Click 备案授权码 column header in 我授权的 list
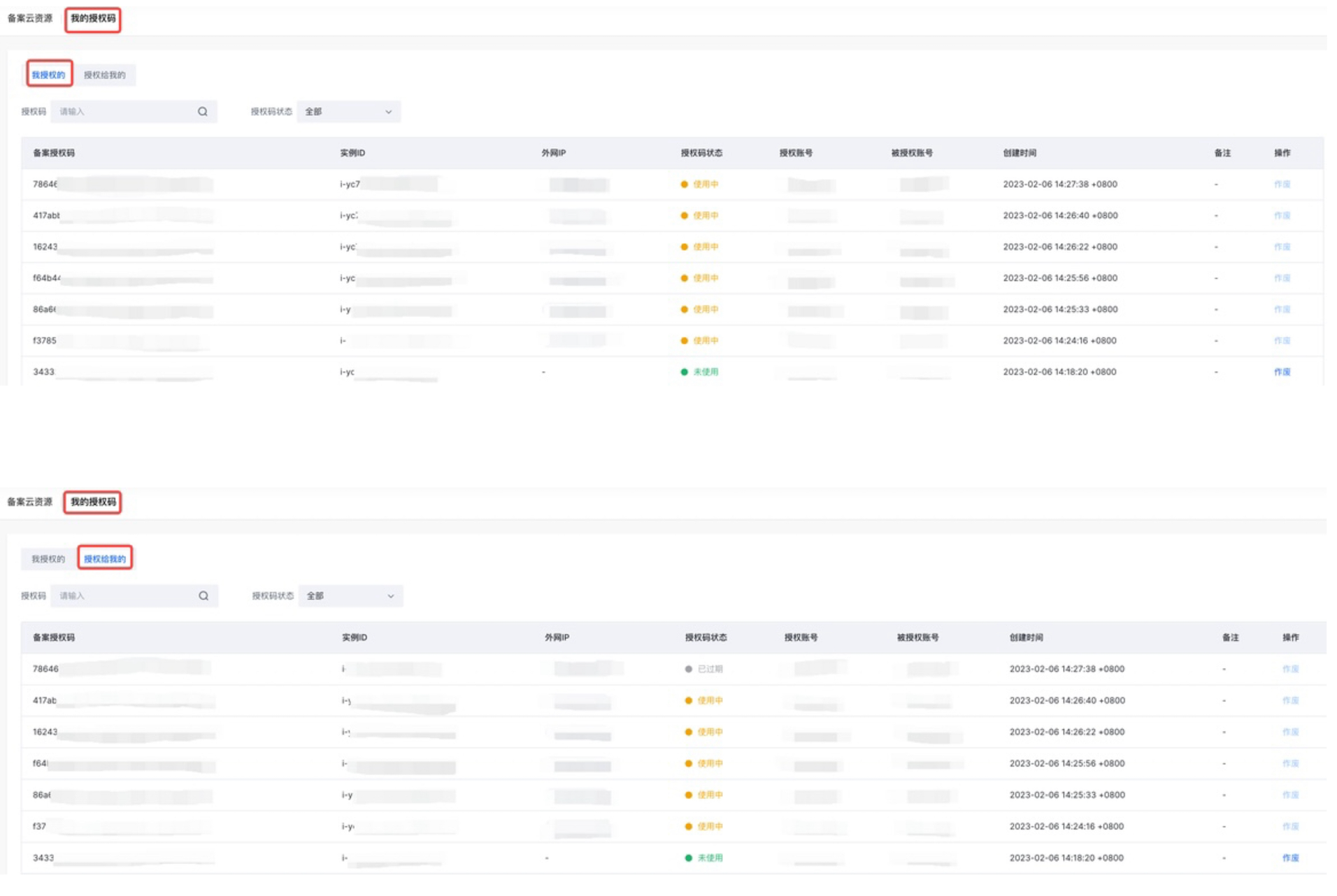This screenshot has width=1337, height=896. [x=54, y=152]
